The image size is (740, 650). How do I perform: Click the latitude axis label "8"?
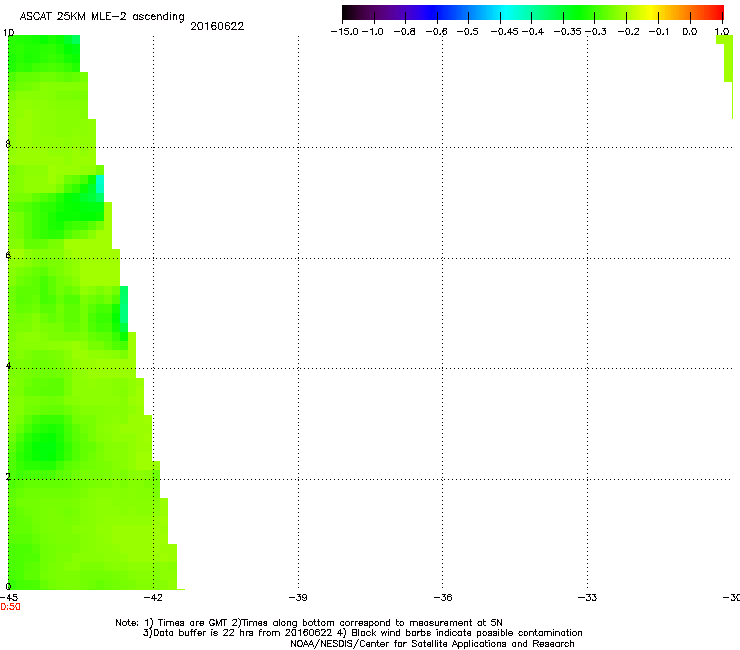click(x=8, y=144)
